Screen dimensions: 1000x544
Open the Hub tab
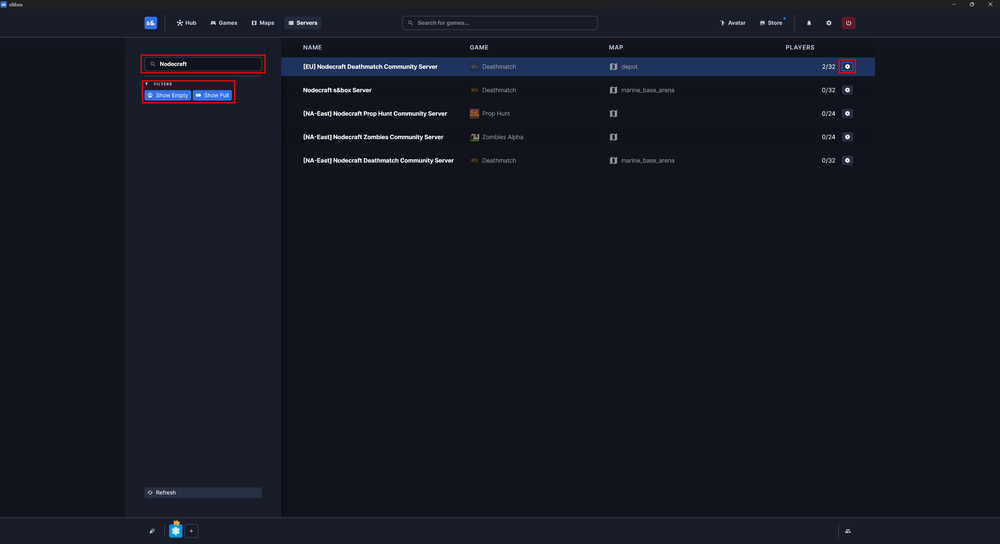click(x=186, y=23)
